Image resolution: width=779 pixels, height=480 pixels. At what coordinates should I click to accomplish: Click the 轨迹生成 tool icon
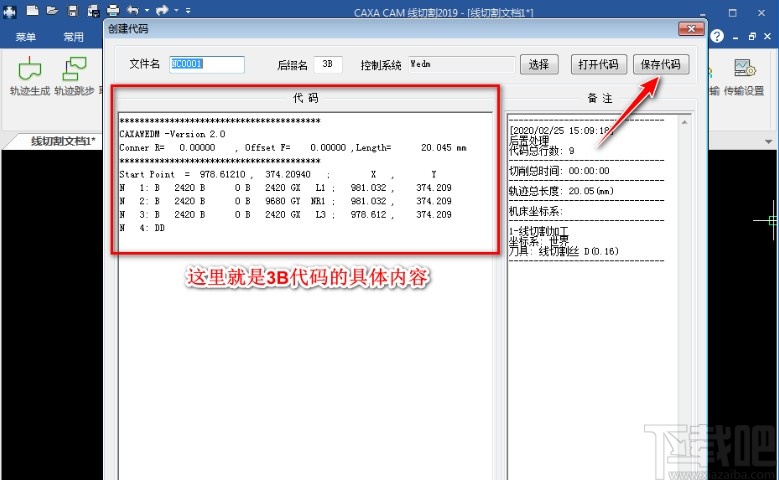pos(30,76)
